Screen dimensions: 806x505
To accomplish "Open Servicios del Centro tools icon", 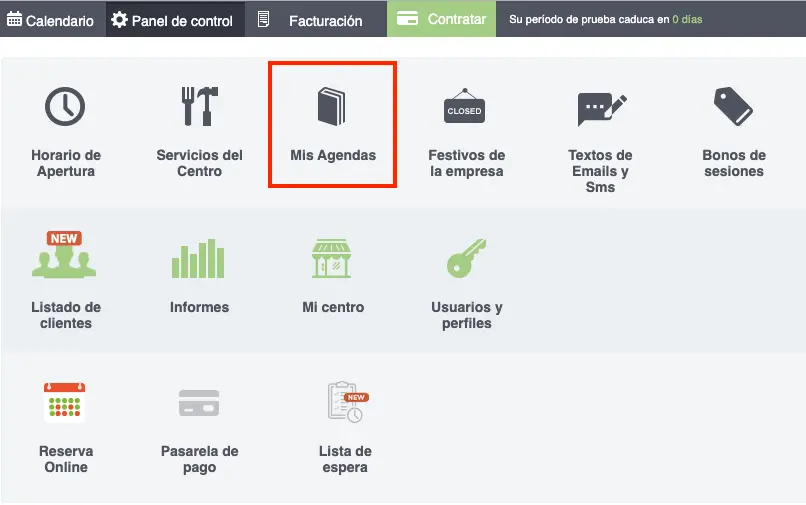I will point(199,106).
